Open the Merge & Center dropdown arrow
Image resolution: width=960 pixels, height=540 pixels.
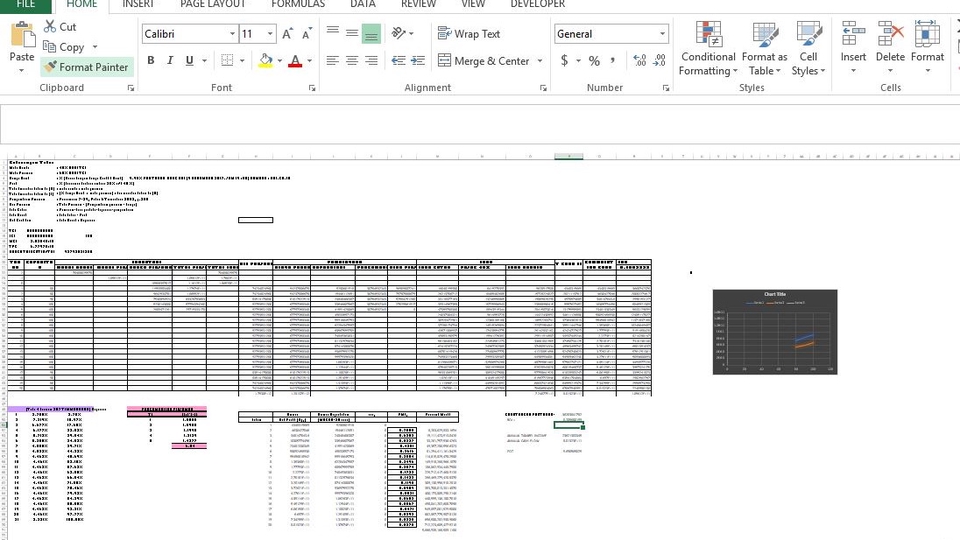[x=540, y=61]
